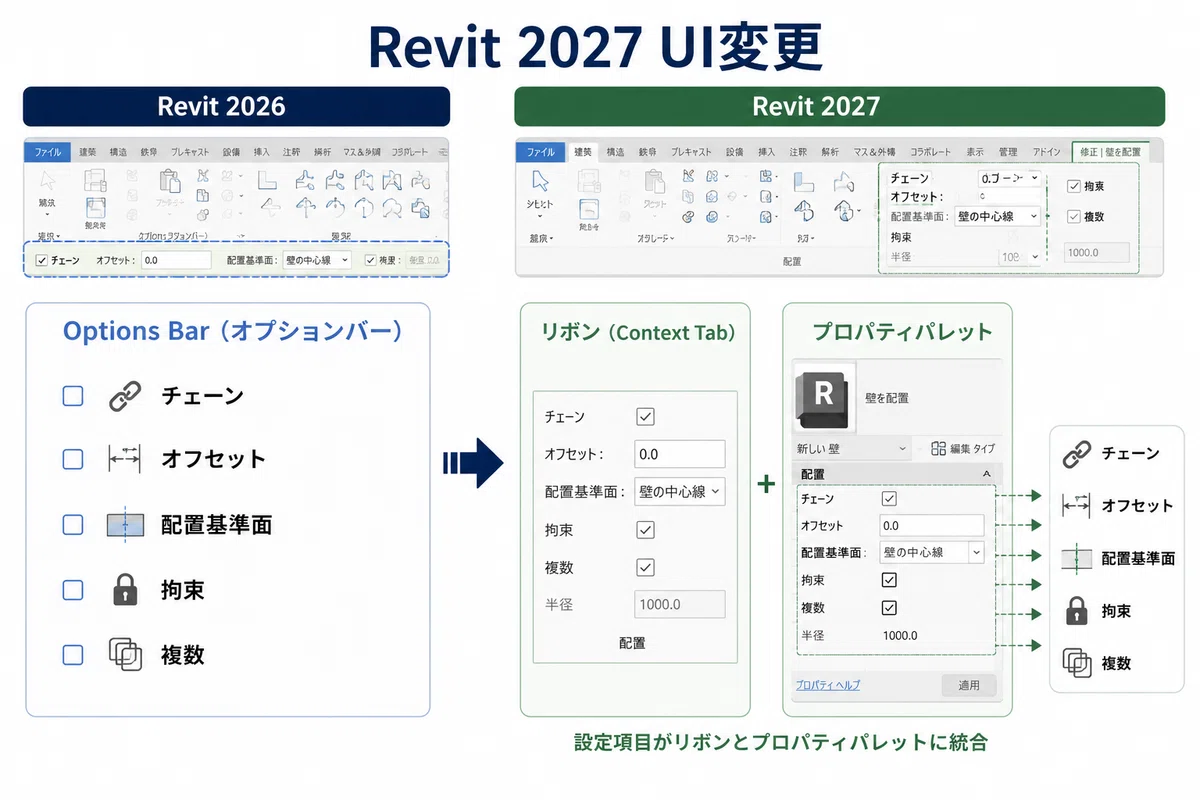Viewport: 1200px width, 800px height.
Task: Select the arrow cursor tool in the Revit 2027 ribbon
Action: click(540, 181)
